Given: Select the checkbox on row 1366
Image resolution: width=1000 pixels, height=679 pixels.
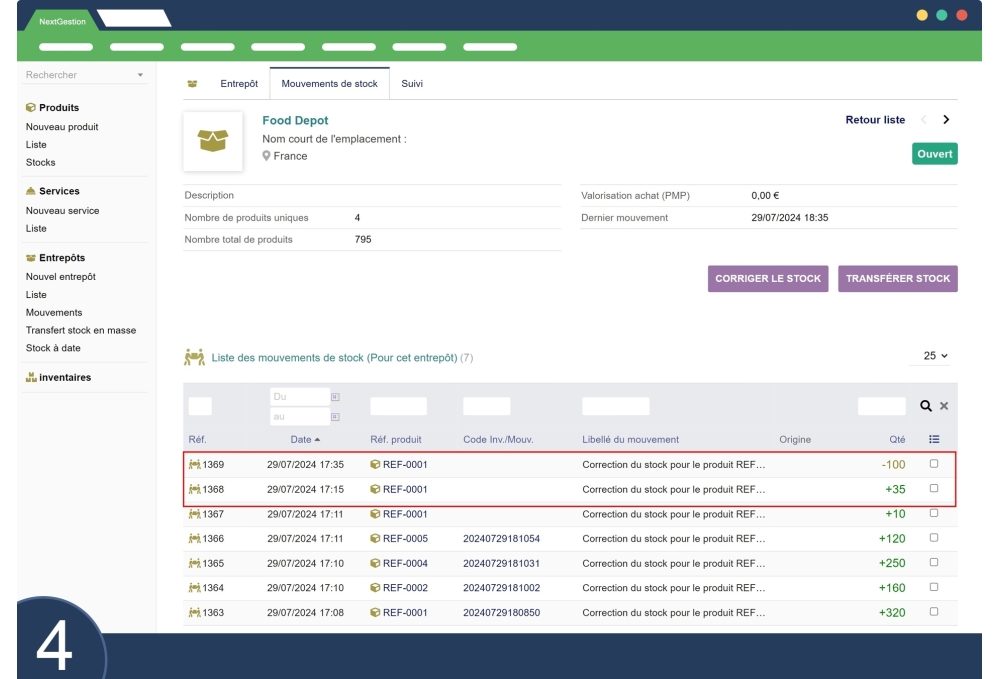Looking at the screenshot, I should tap(934, 538).
